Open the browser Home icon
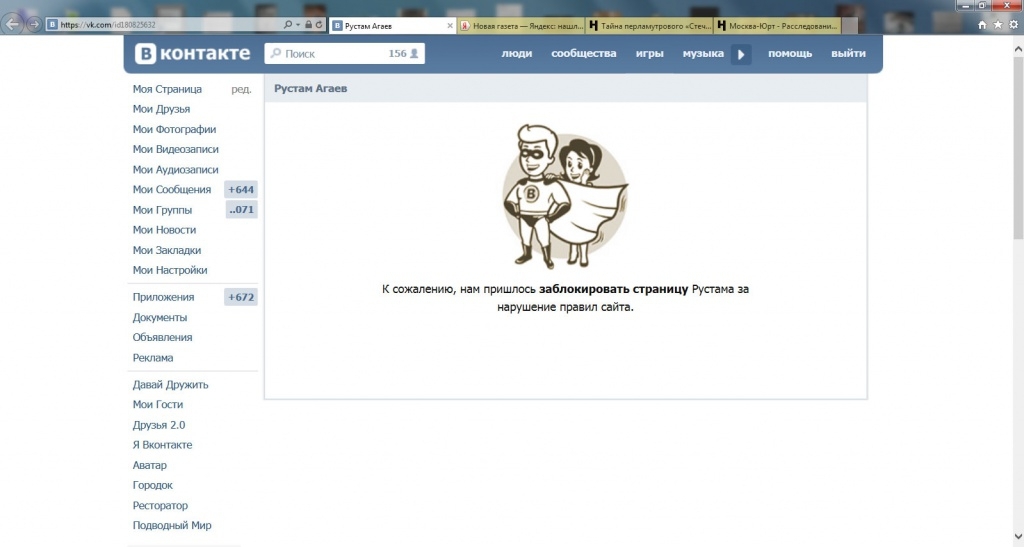 pyautogui.click(x=982, y=25)
